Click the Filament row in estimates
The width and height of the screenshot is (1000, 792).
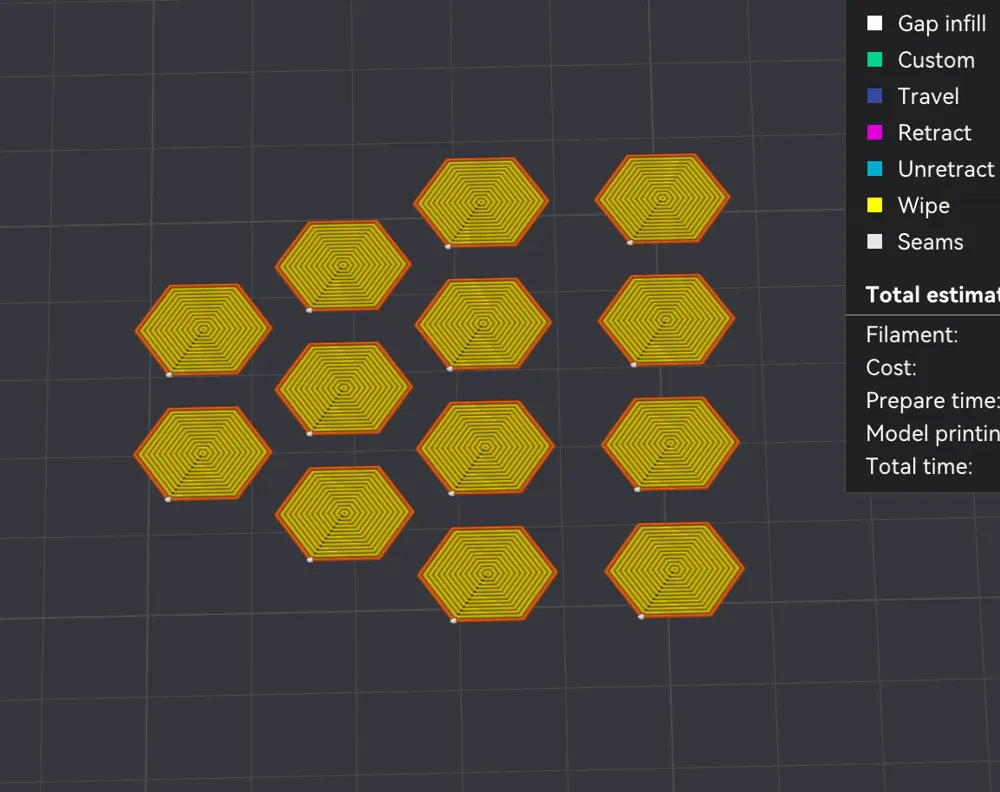(x=911, y=335)
